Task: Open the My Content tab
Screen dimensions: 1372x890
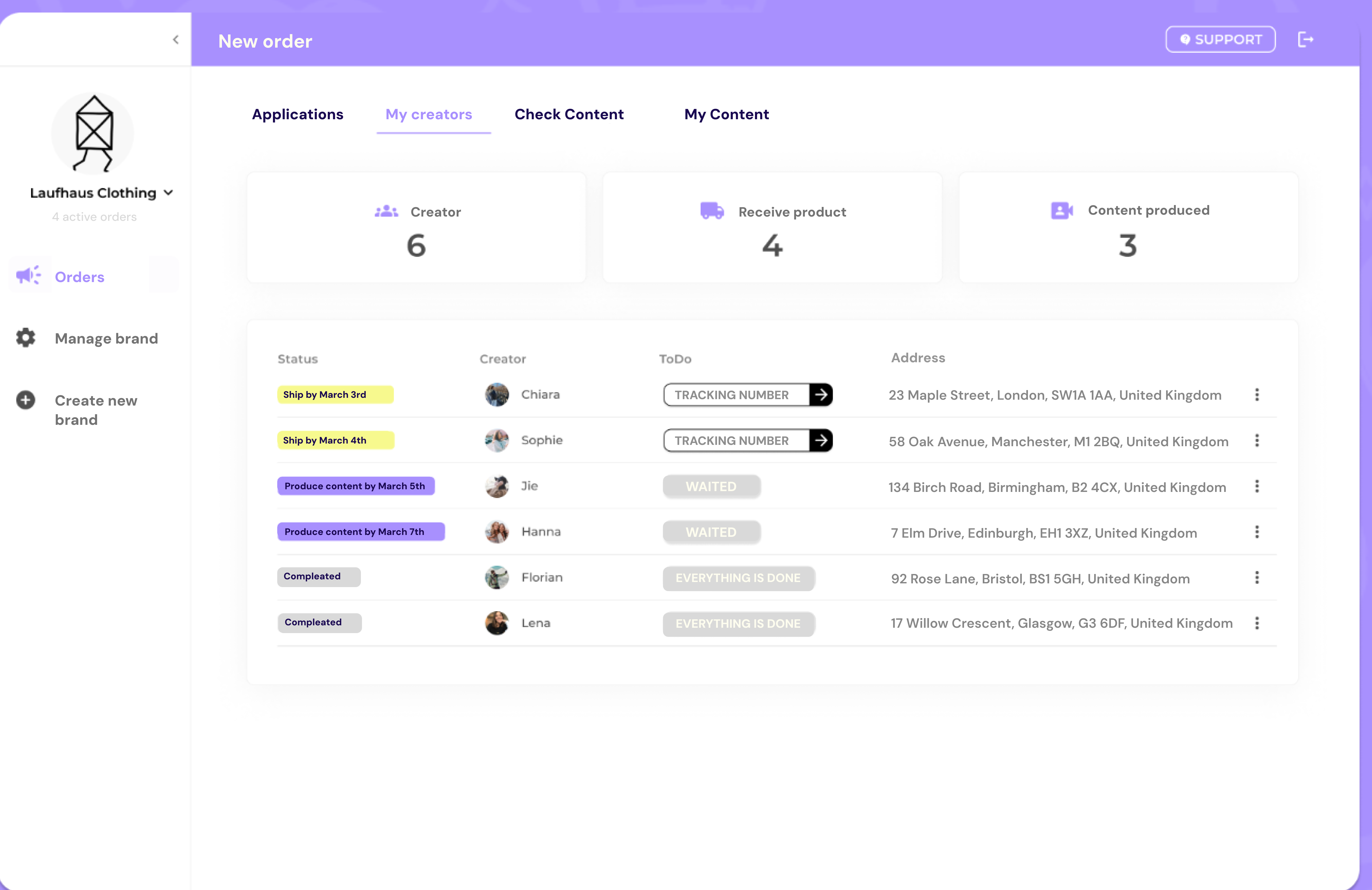Action: (726, 114)
